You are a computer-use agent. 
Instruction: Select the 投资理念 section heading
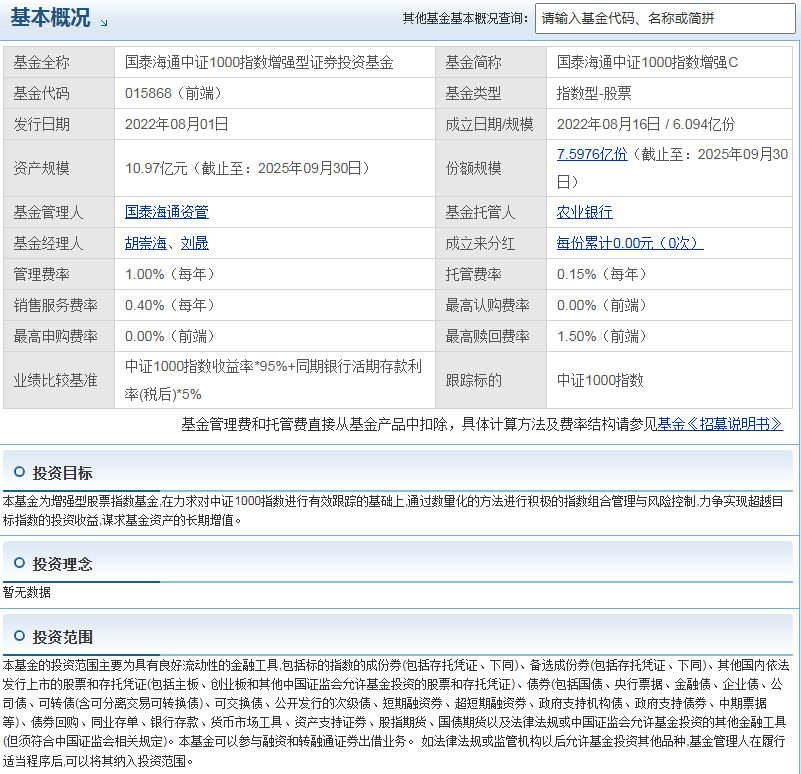[62, 564]
